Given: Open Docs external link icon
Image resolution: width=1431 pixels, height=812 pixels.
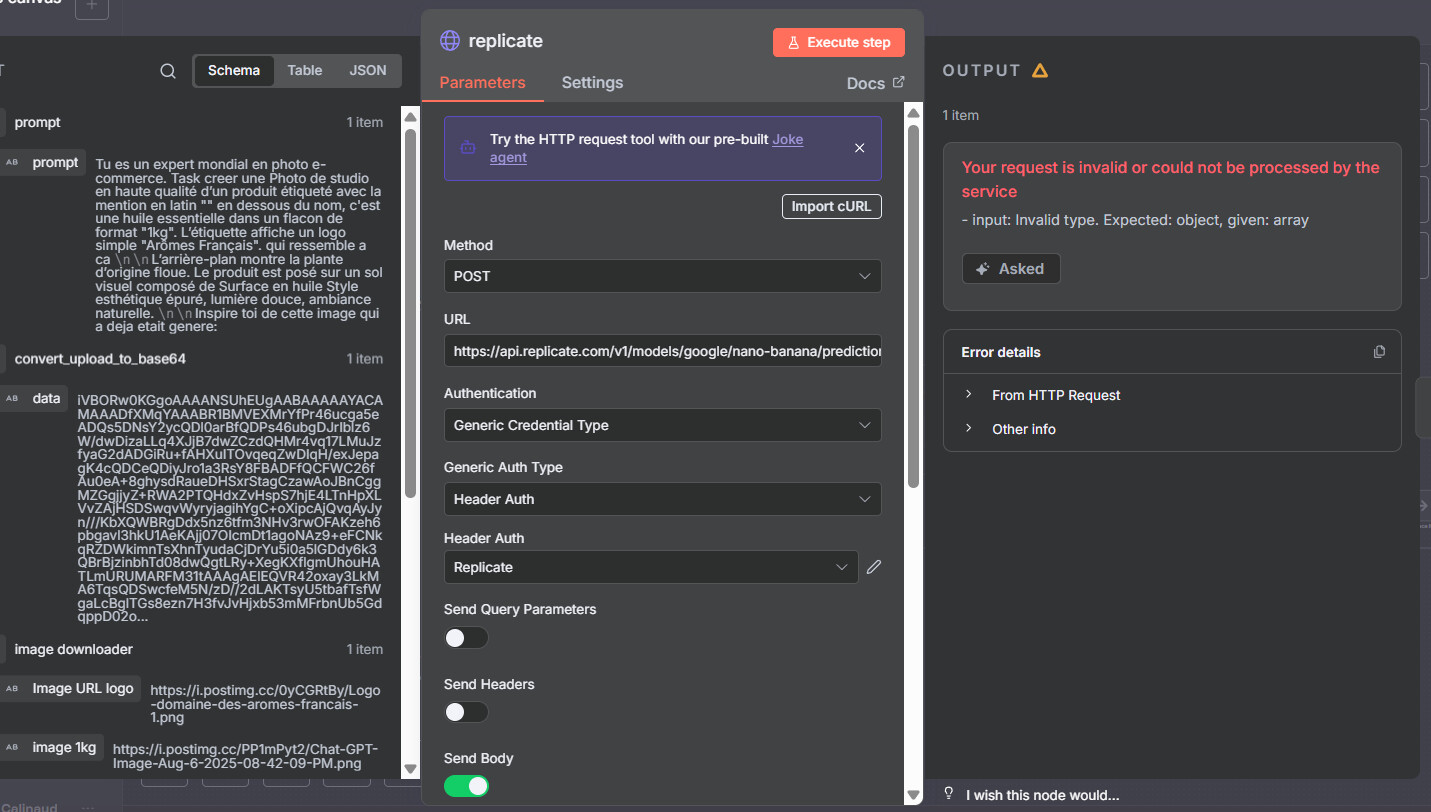Looking at the screenshot, I should click(x=898, y=83).
